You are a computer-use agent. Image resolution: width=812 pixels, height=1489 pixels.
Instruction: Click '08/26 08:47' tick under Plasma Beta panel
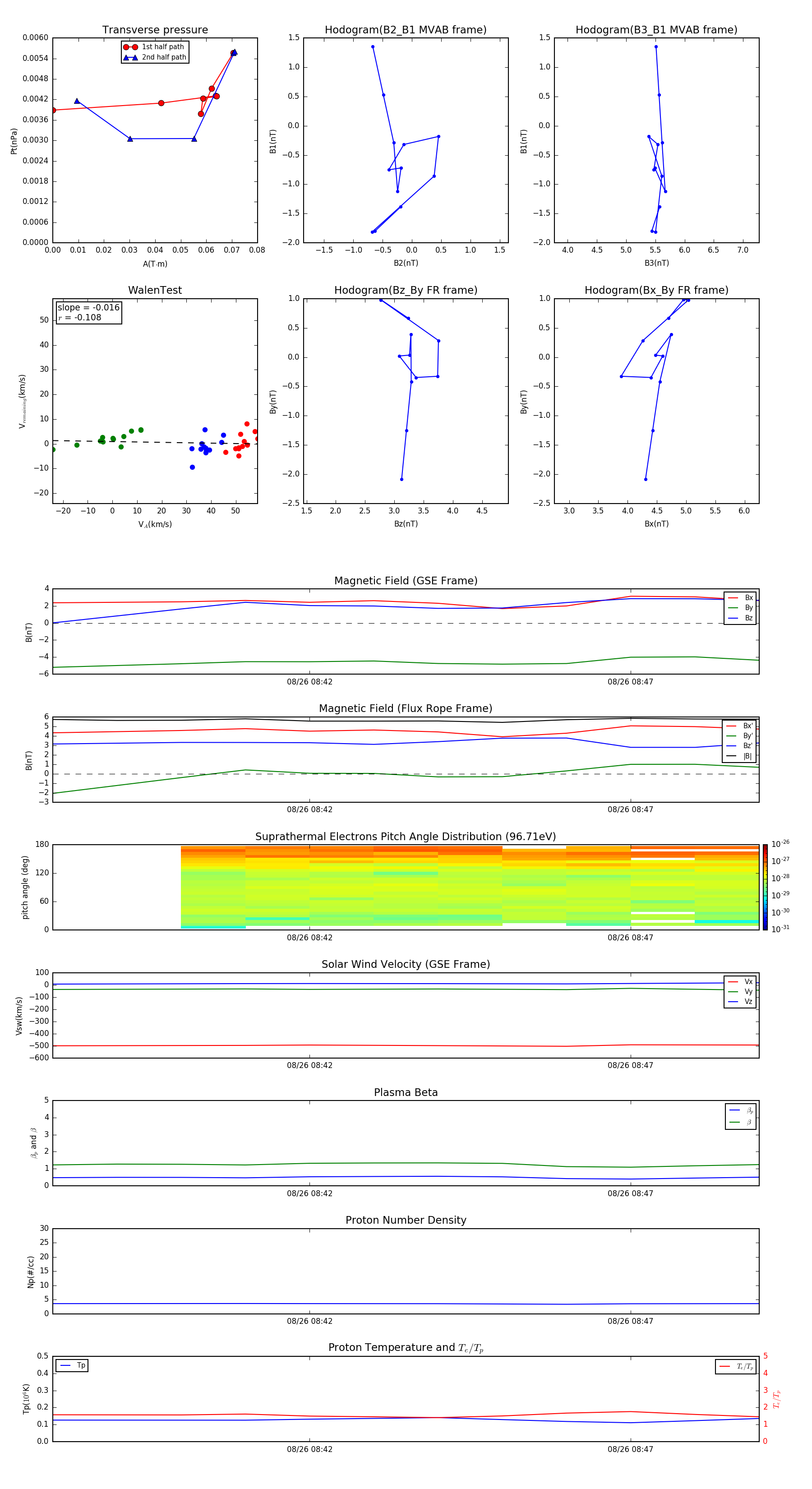point(631,1193)
